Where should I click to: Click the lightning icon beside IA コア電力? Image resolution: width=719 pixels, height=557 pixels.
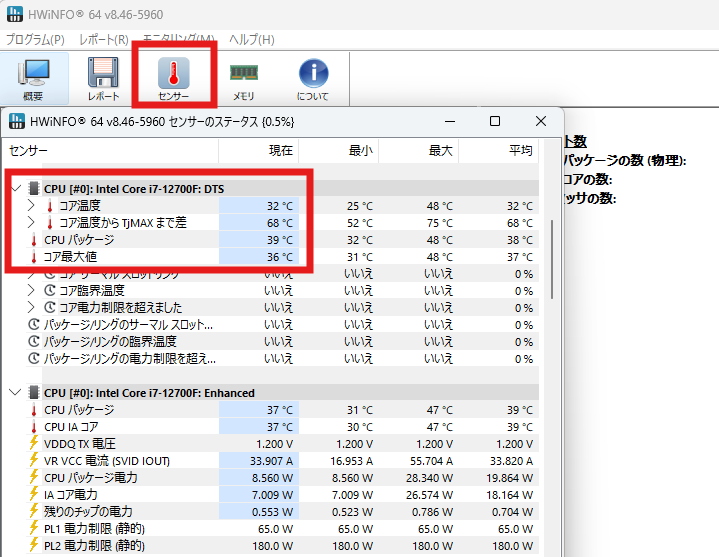point(33,494)
